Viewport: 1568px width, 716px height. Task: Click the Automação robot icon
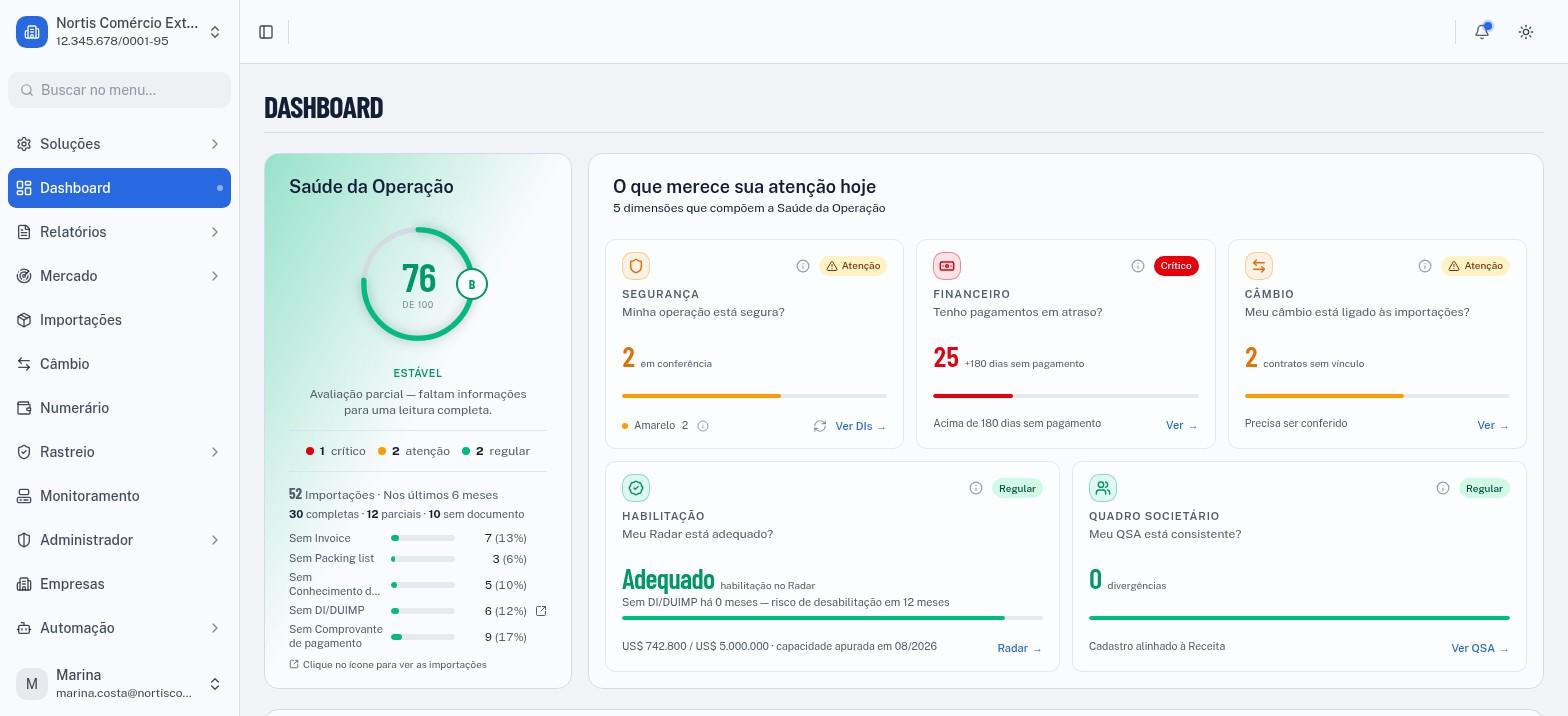(x=24, y=628)
